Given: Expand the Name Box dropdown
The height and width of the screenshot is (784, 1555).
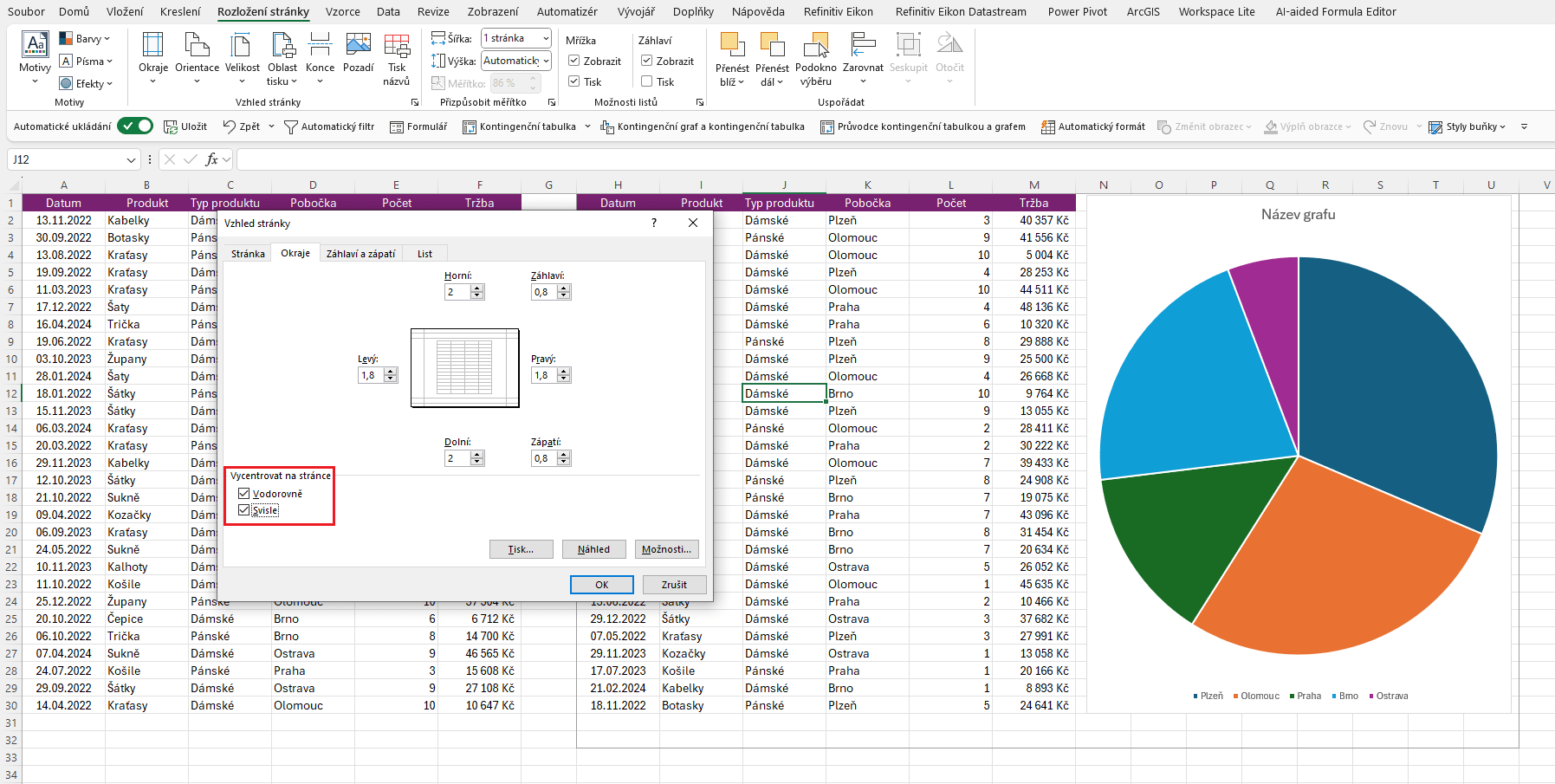Looking at the screenshot, I should point(131,160).
